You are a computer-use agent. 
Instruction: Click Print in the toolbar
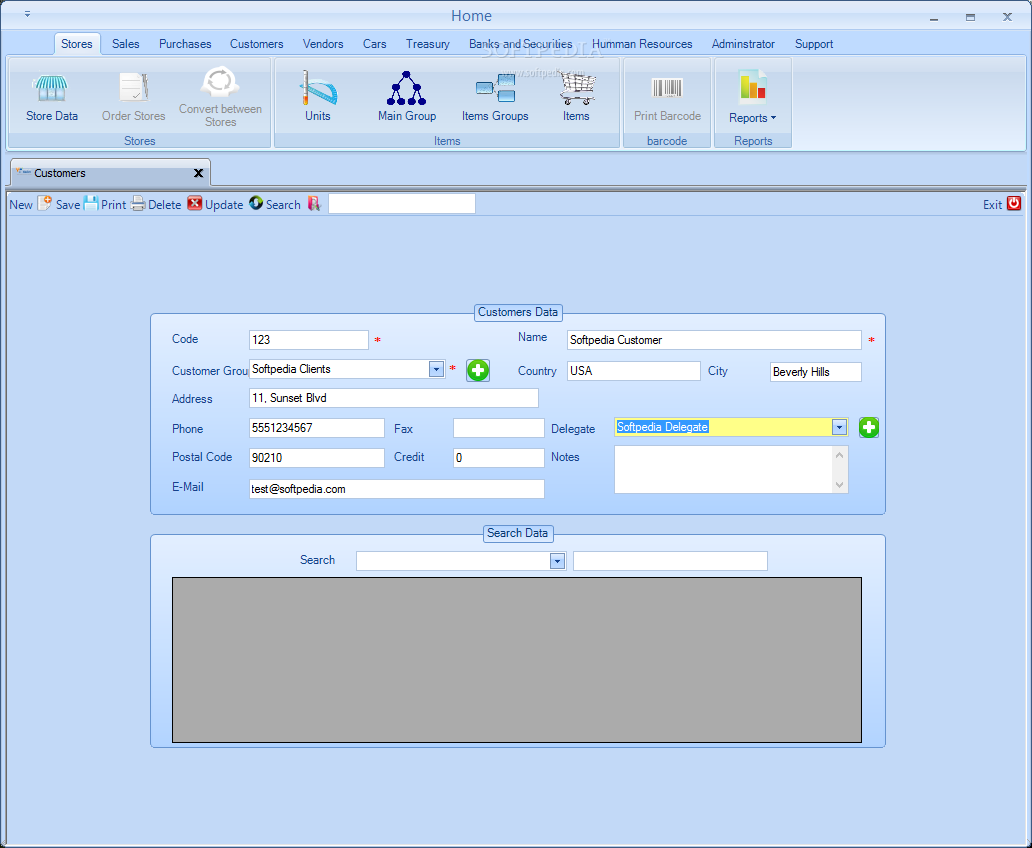click(122, 204)
